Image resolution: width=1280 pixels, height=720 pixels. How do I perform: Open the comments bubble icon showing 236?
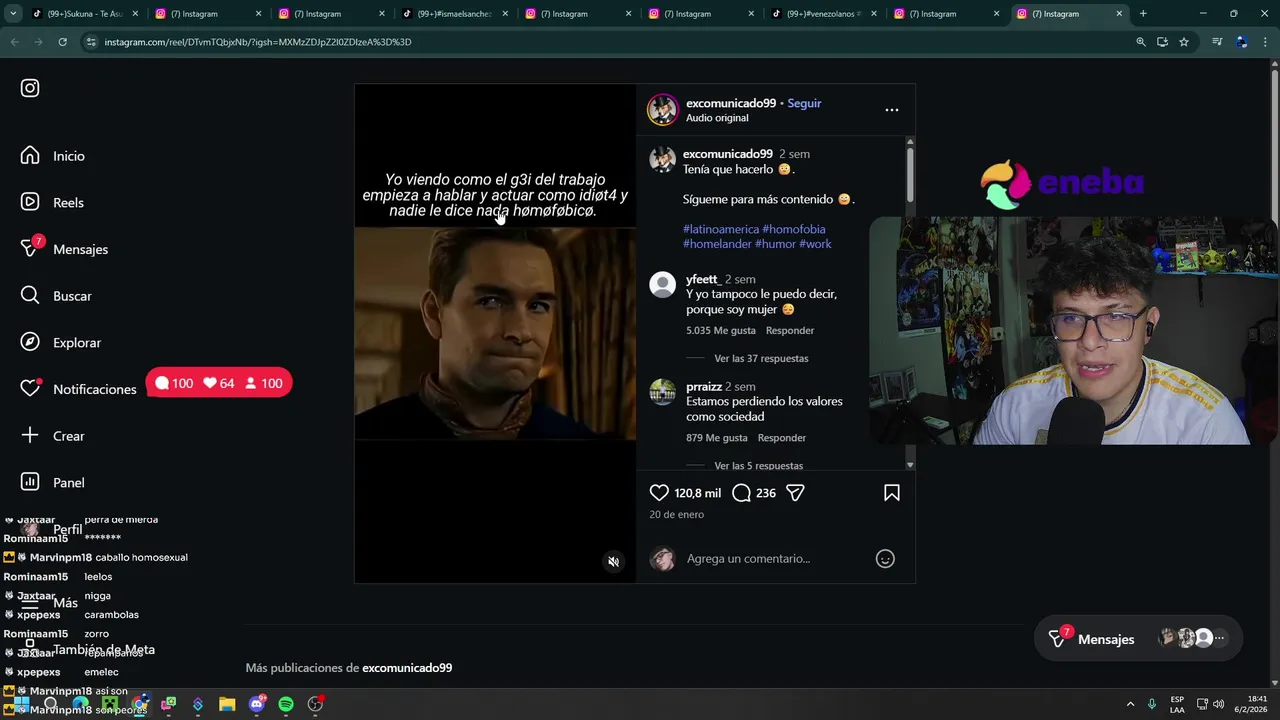click(741, 493)
